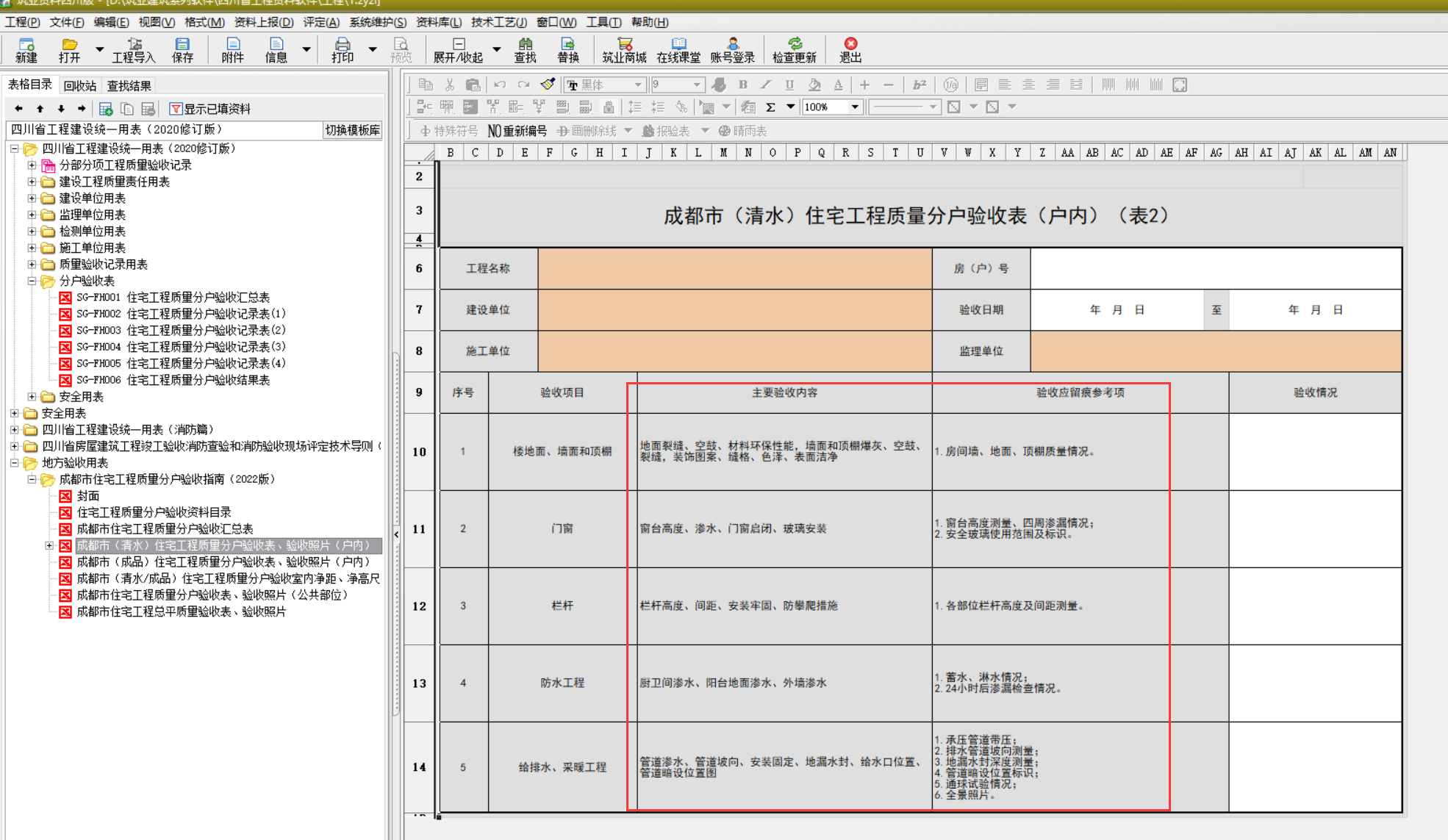Expand the 建设单位用表 folder
This screenshot has width=1448, height=840.
tap(32, 198)
